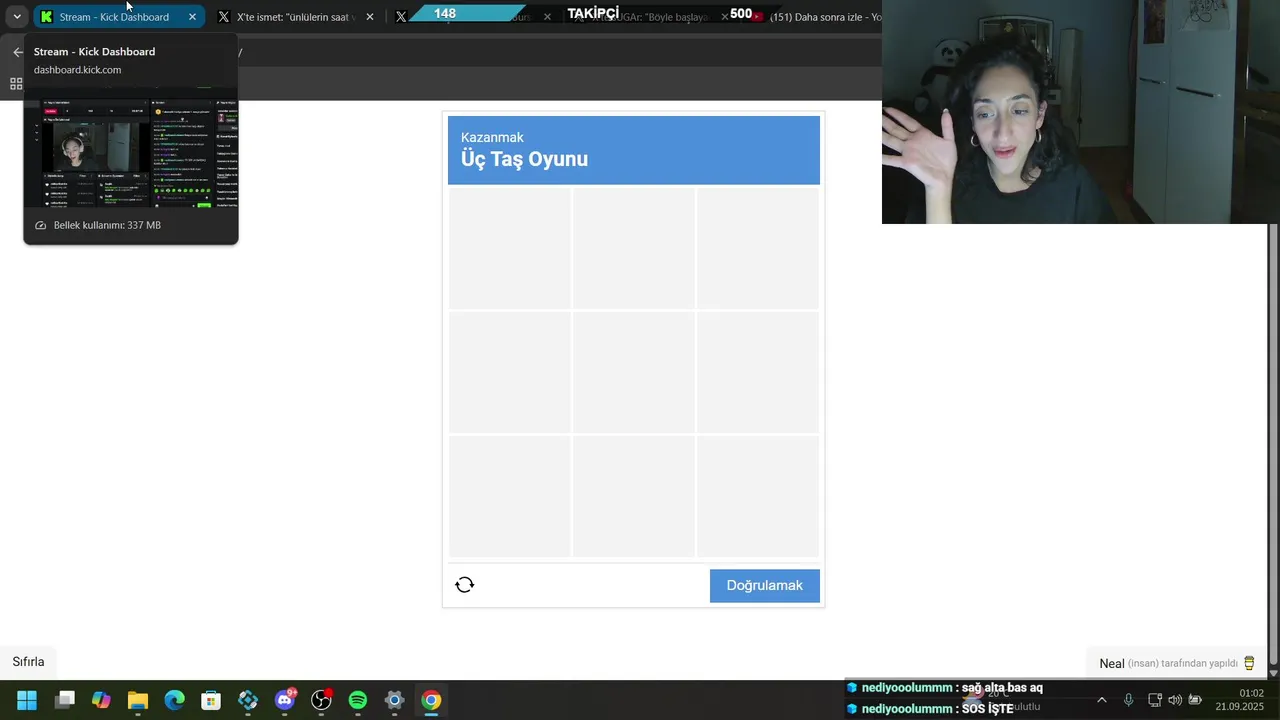Image resolution: width=1280 pixels, height=720 pixels.
Task: Open File Explorer from the taskbar
Action: coord(138,700)
